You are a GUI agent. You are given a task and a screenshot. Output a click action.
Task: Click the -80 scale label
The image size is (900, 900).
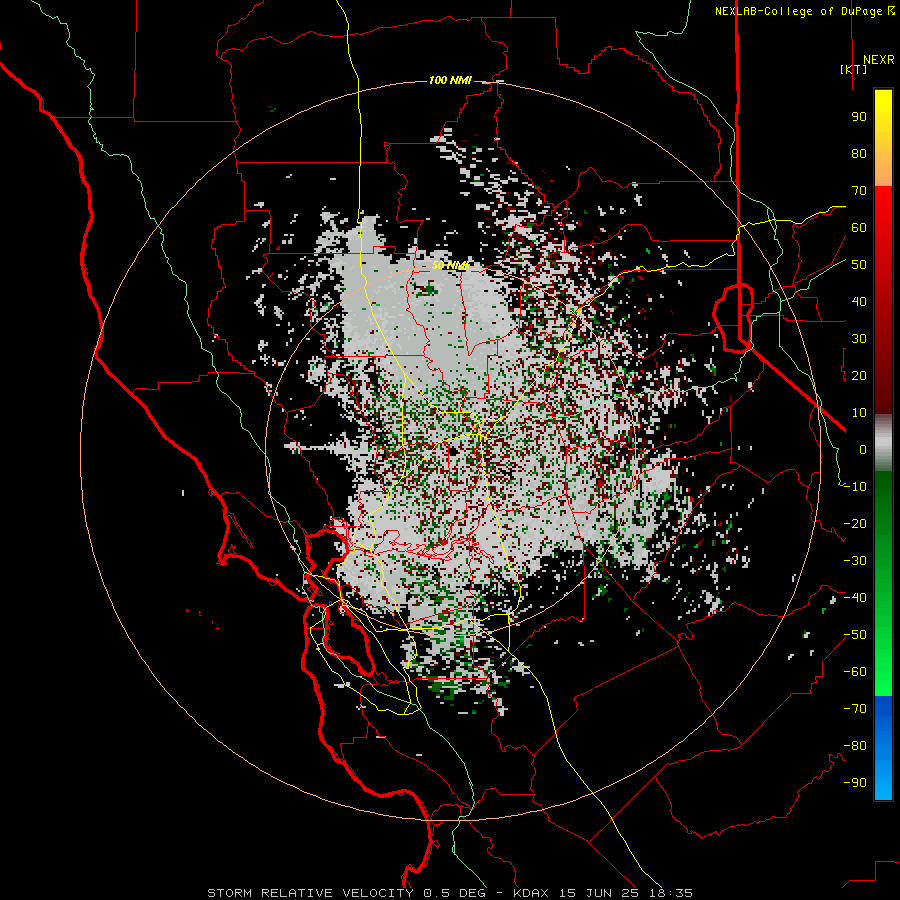click(x=855, y=746)
